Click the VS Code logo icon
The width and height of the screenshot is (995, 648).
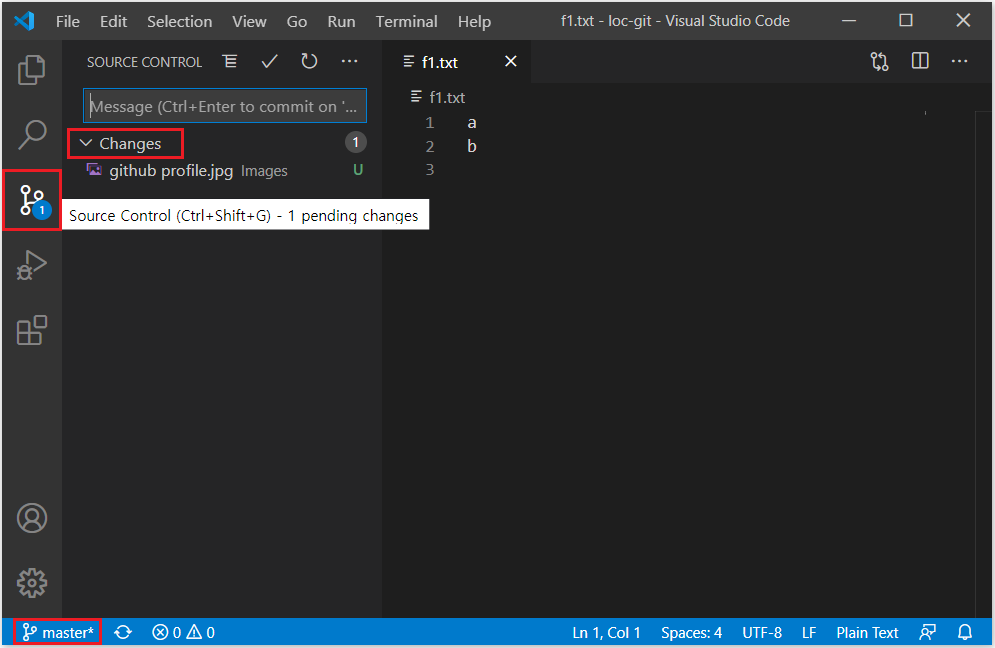pyautogui.click(x=25, y=21)
